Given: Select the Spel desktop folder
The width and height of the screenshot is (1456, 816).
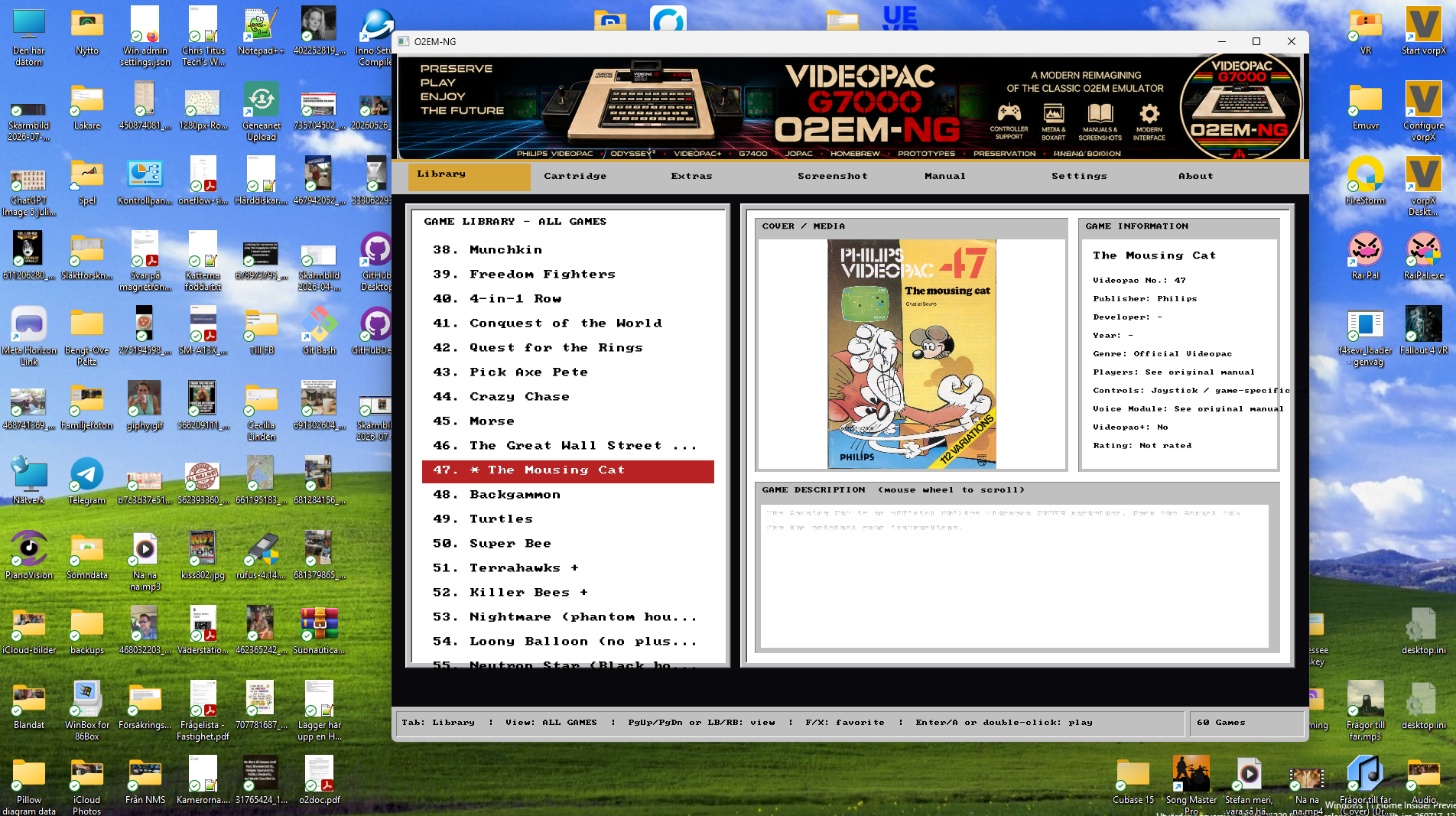Looking at the screenshot, I should [x=87, y=182].
